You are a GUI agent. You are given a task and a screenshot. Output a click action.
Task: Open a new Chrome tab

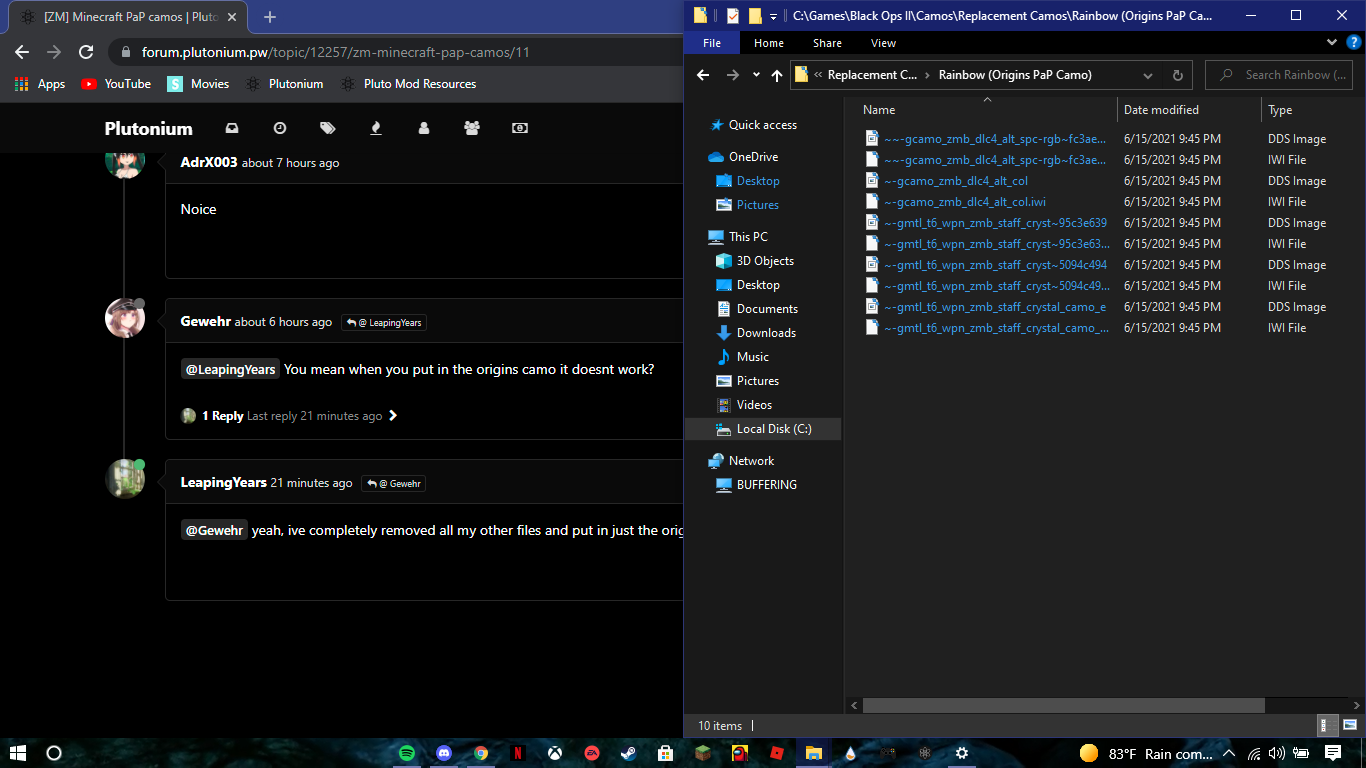pyautogui.click(x=270, y=17)
